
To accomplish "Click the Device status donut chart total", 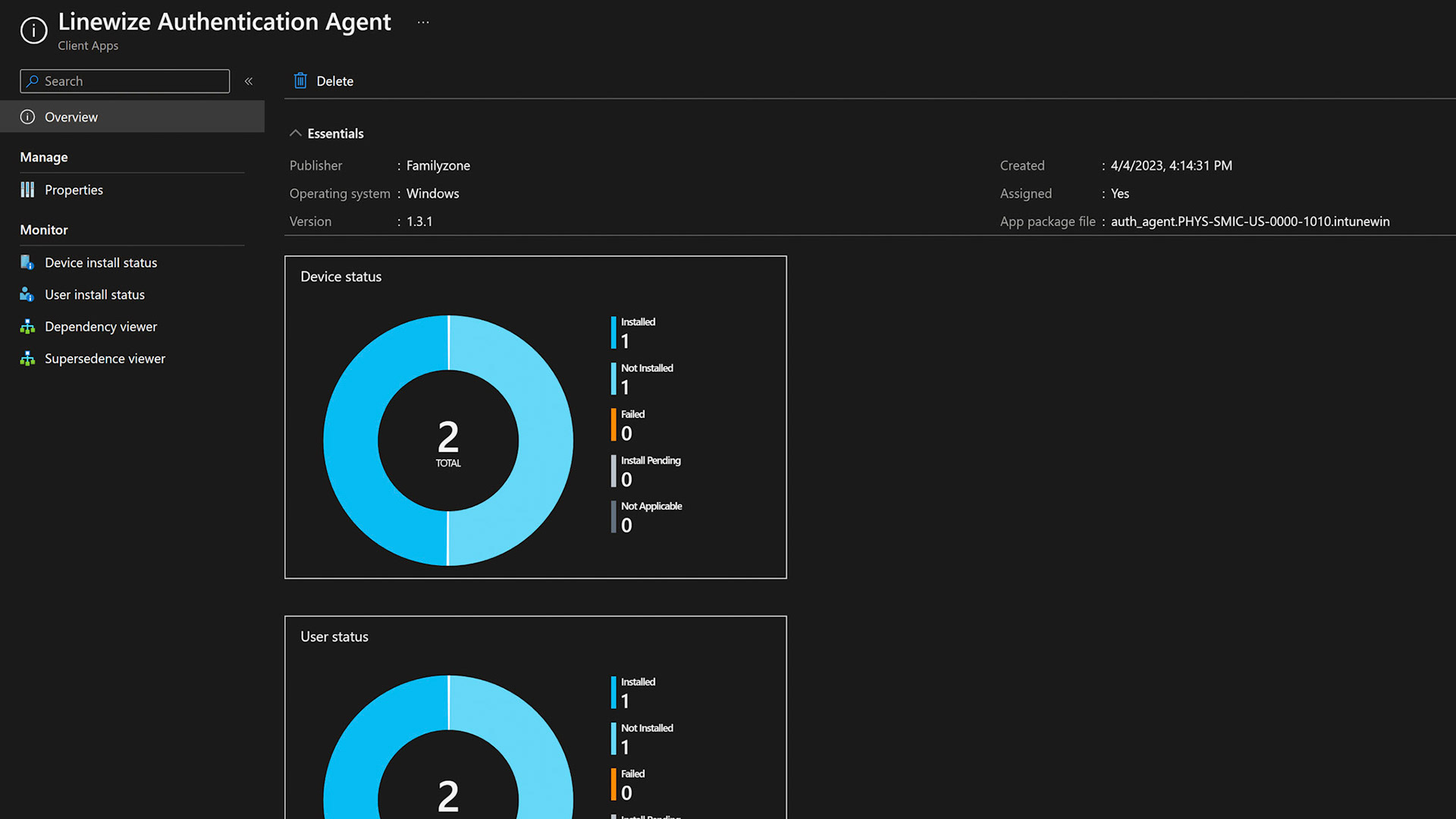I will (448, 443).
